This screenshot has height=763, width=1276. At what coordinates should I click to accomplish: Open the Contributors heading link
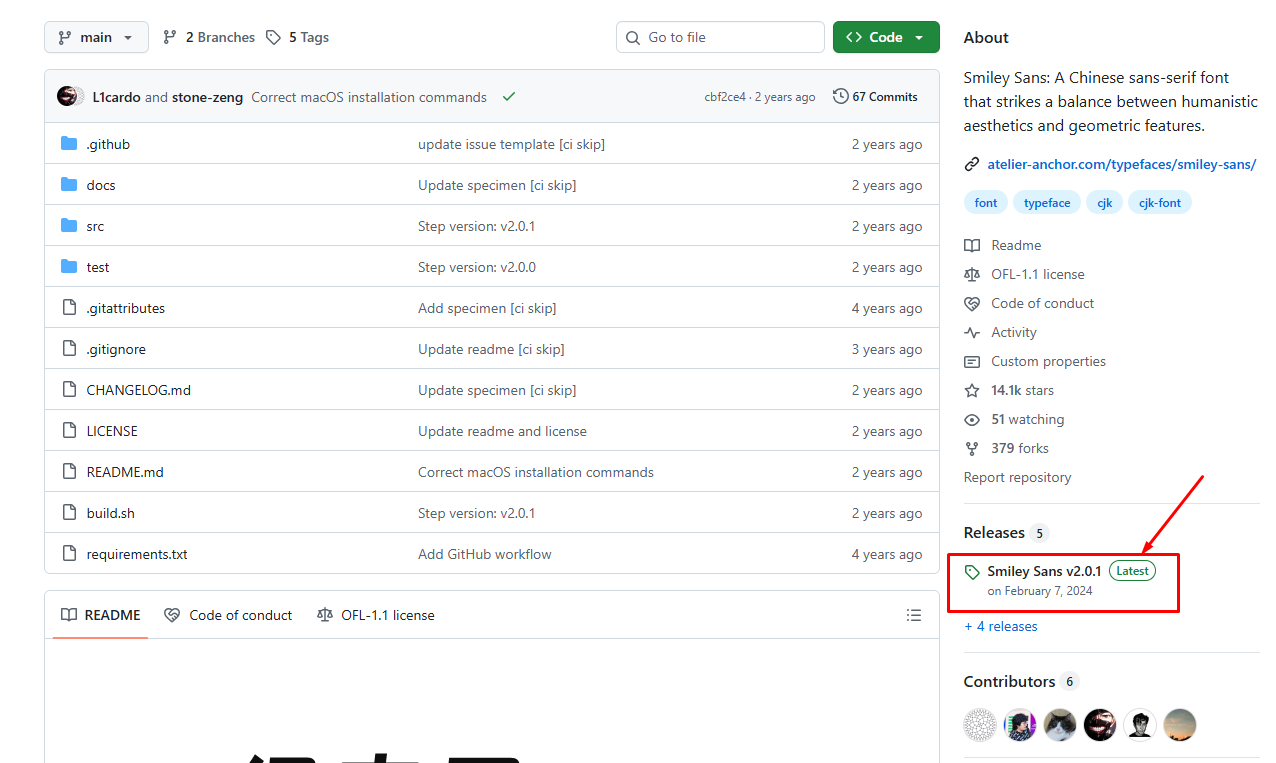pos(1021,681)
